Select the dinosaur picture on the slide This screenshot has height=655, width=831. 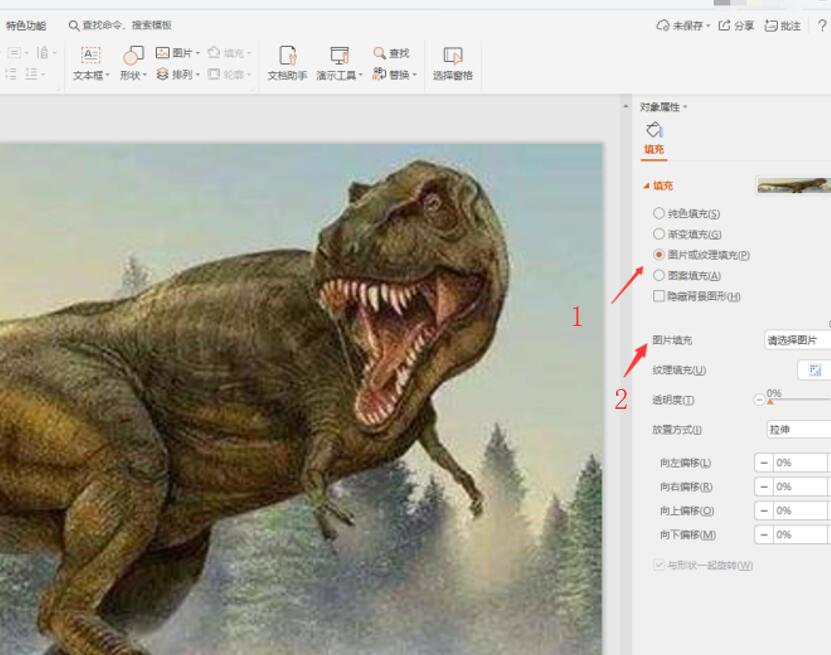(301, 399)
